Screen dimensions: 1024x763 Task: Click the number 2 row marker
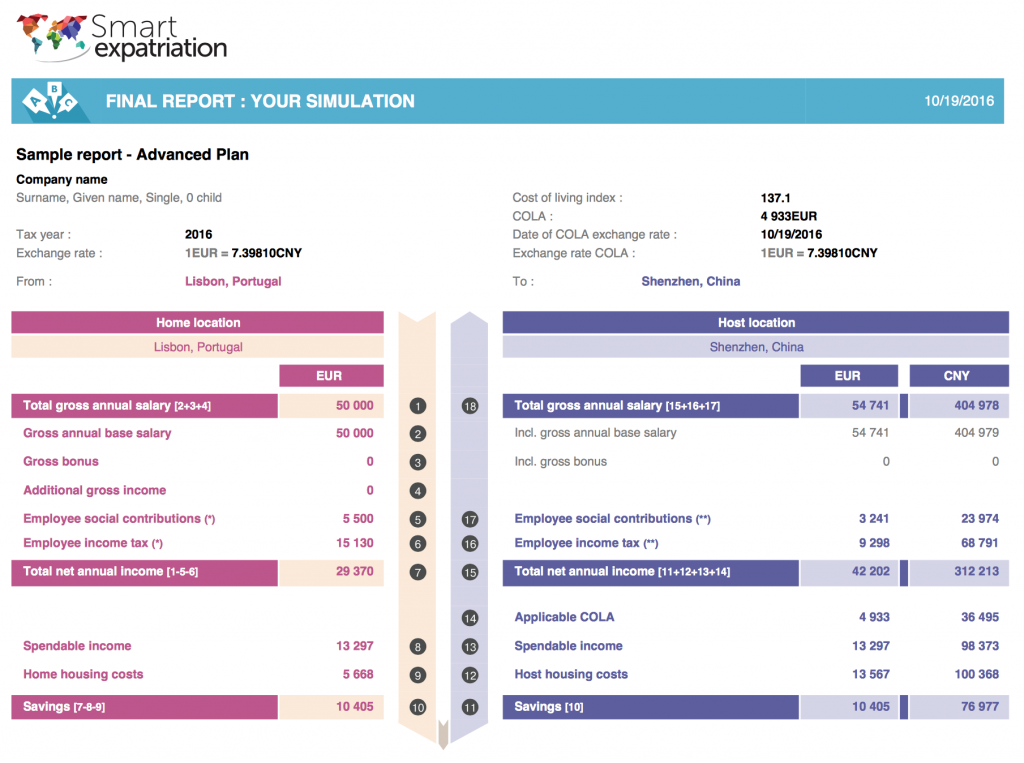[418, 434]
